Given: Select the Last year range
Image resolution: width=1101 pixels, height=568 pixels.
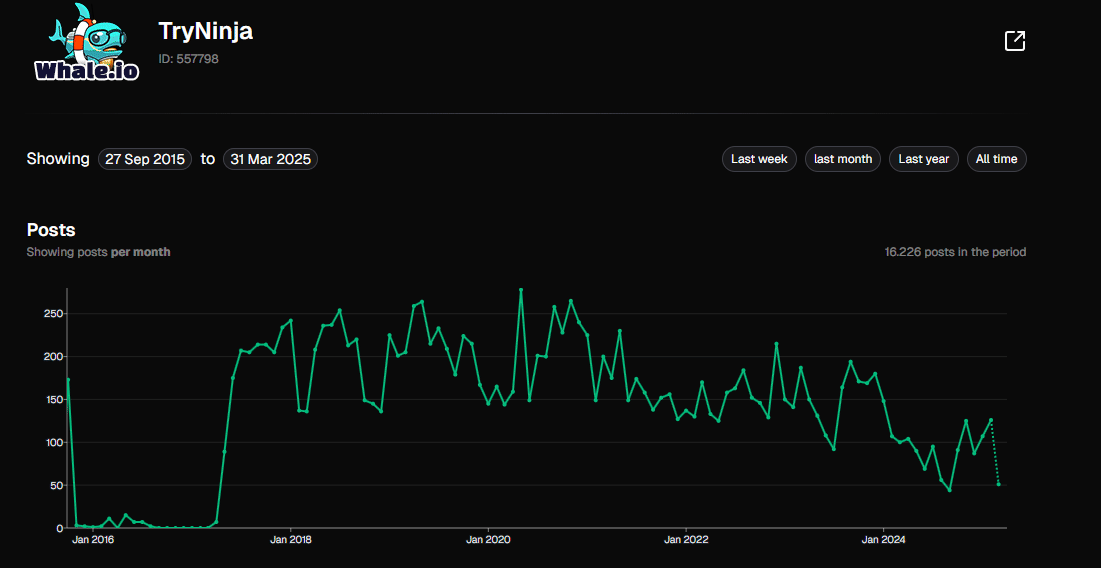Looking at the screenshot, I should tap(923, 159).
